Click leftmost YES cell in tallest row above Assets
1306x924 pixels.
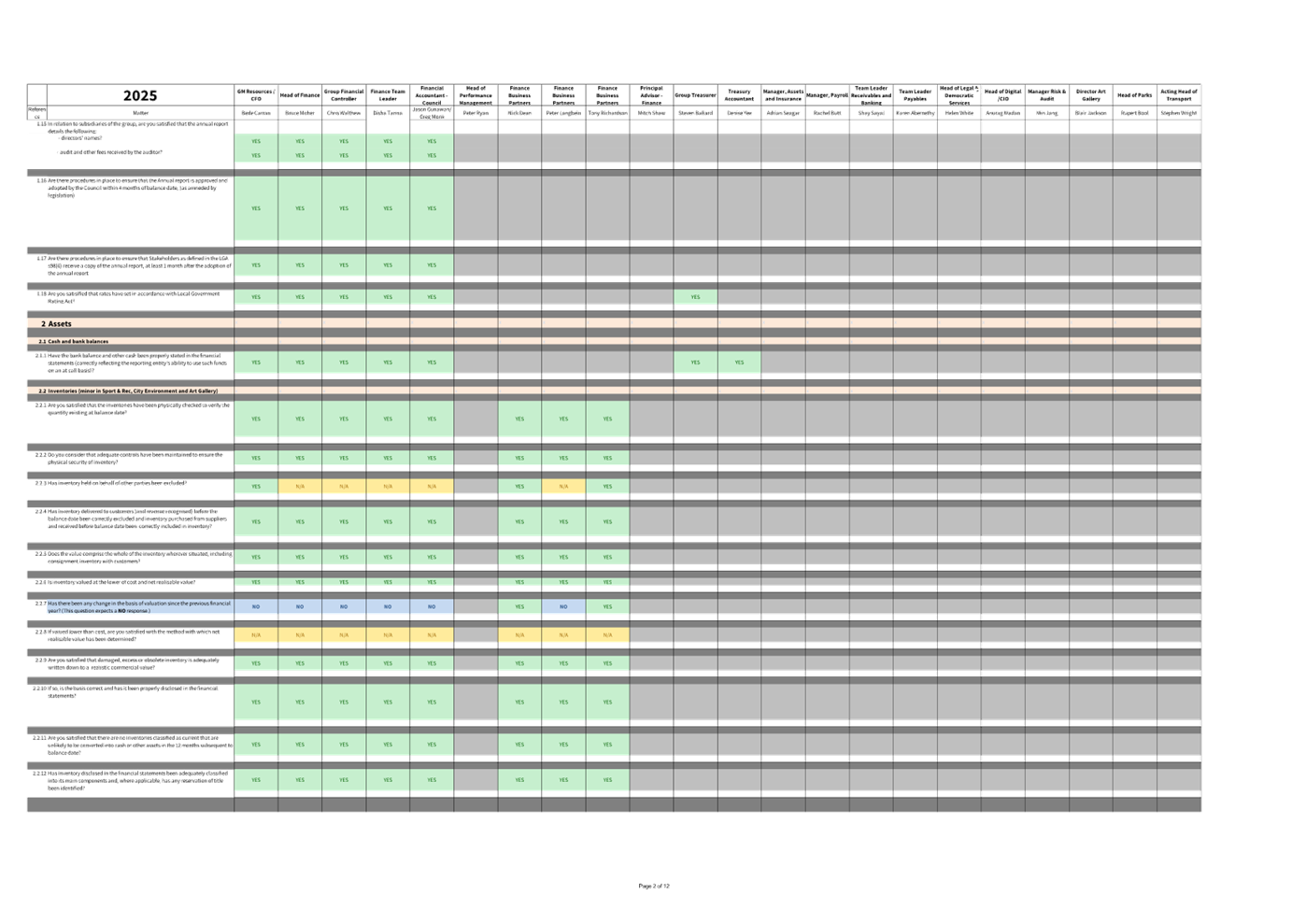[x=256, y=208]
